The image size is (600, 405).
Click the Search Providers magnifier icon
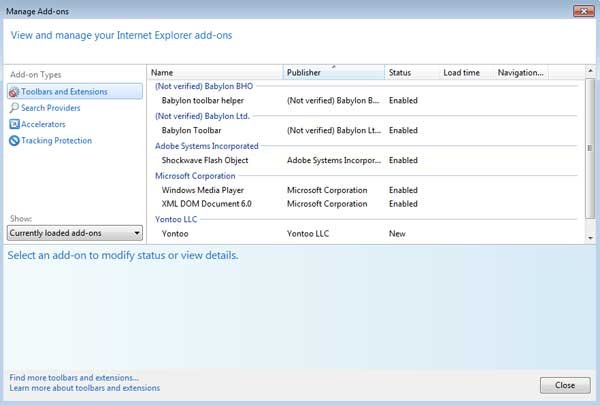(x=14, y=108)
